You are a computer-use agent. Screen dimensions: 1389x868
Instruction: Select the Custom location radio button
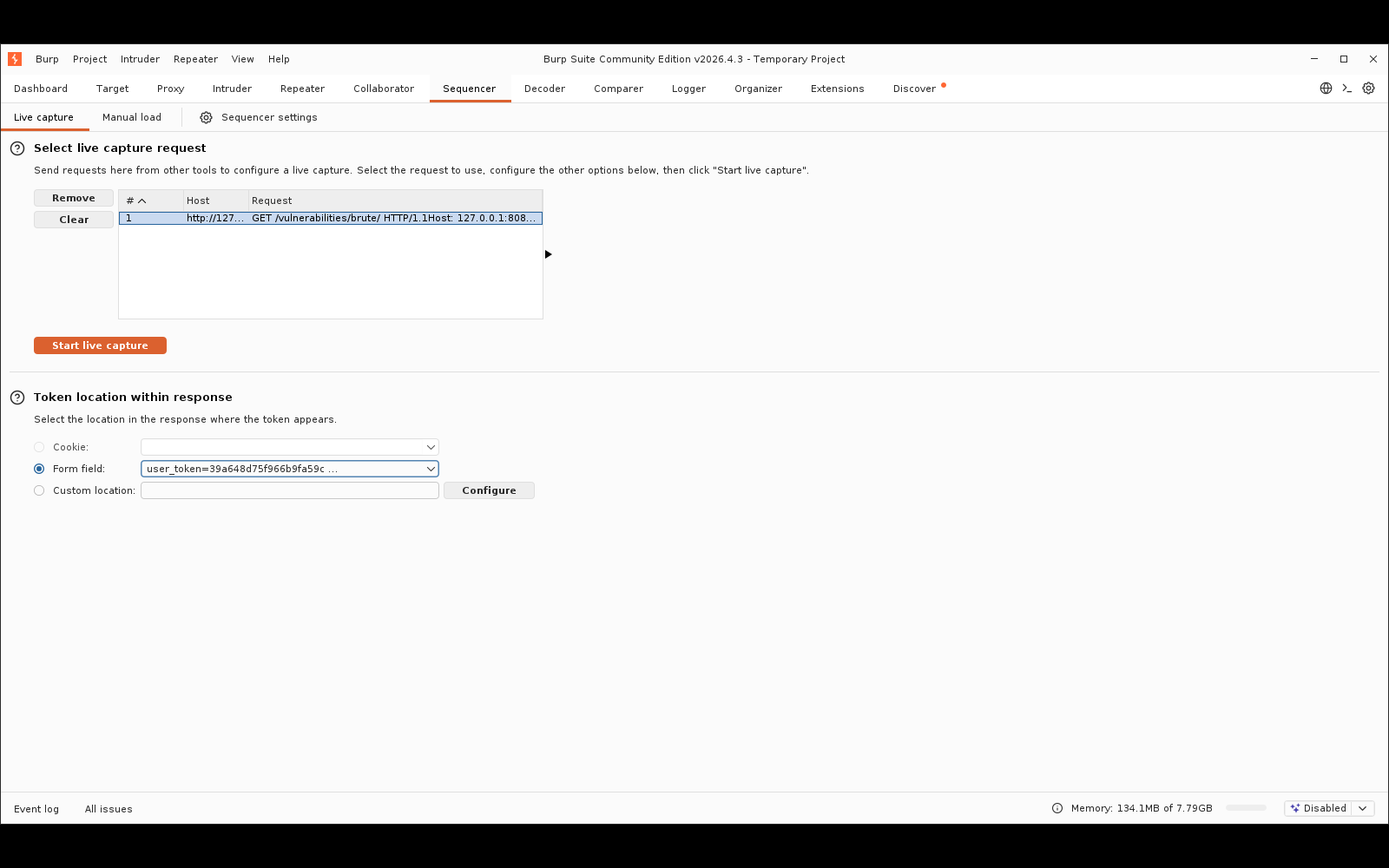click(39, 490)
